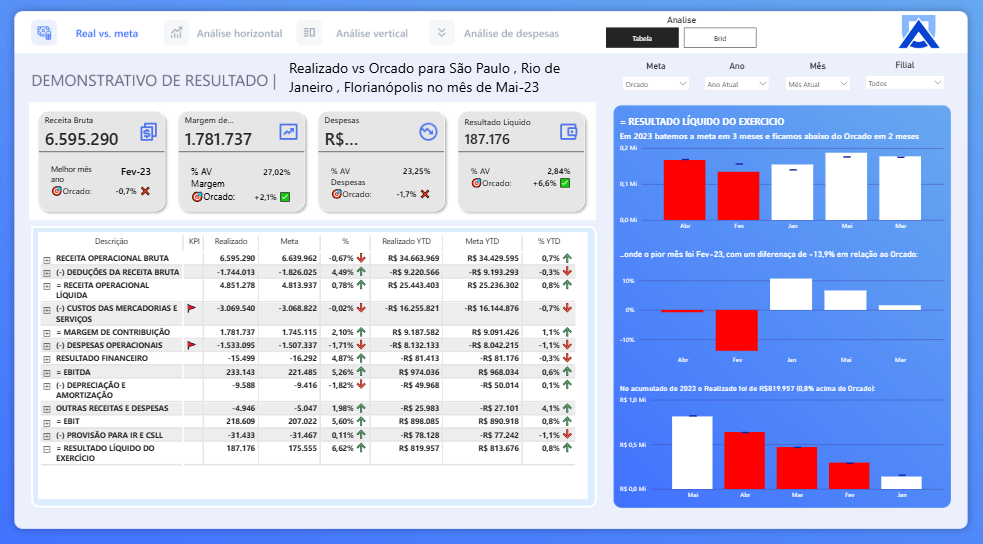Click the EBIT Realizado value 218.609
Viewport: 983px width, 544px height.
click(241, 422)
